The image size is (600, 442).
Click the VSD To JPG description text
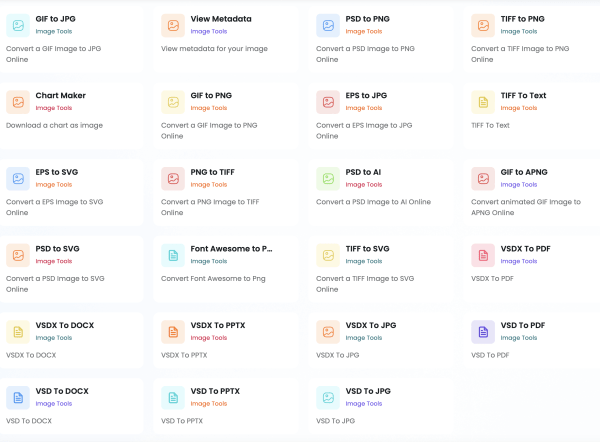(335, 421)
